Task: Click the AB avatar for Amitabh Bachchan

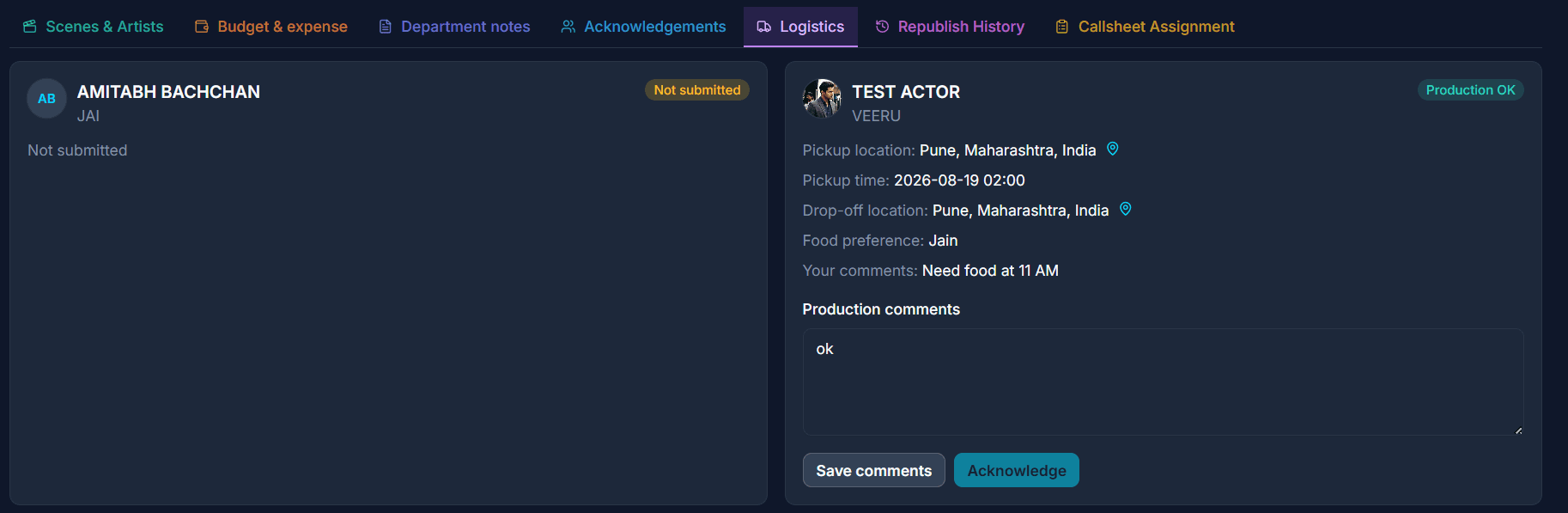Action: [46, 99]
